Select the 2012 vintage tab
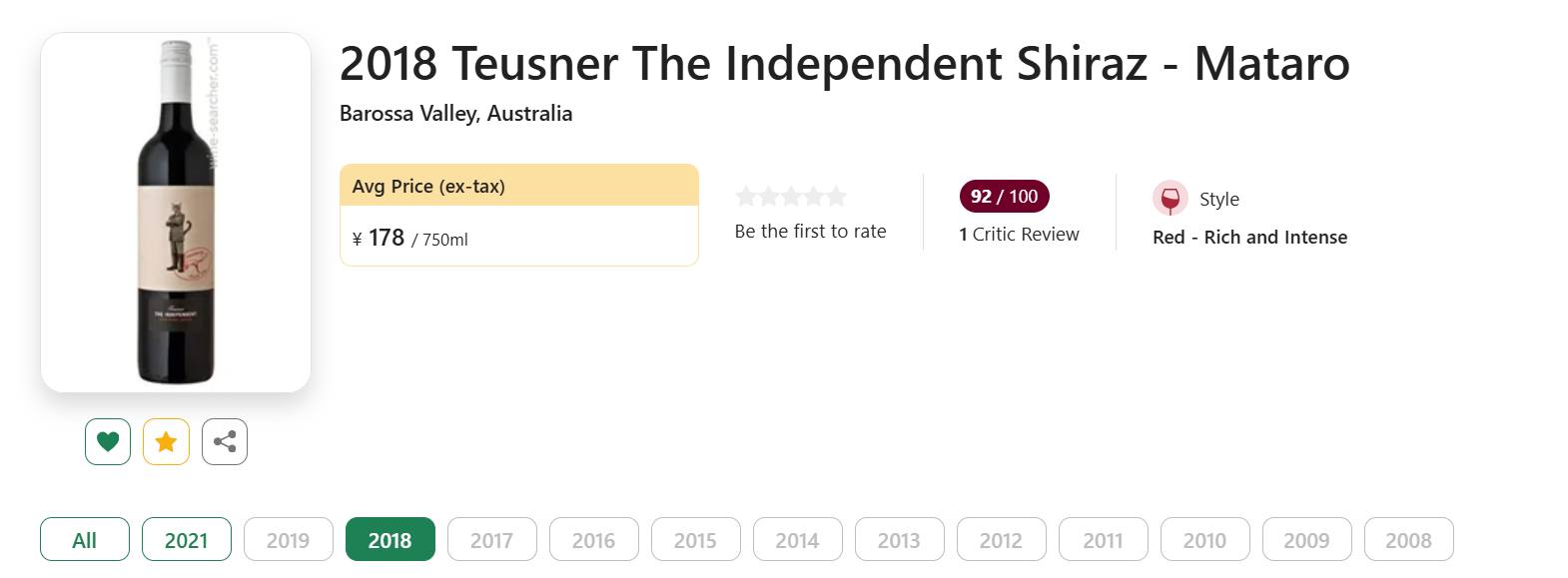This screenshot has height=578, width=1568. coord(1002,540)
